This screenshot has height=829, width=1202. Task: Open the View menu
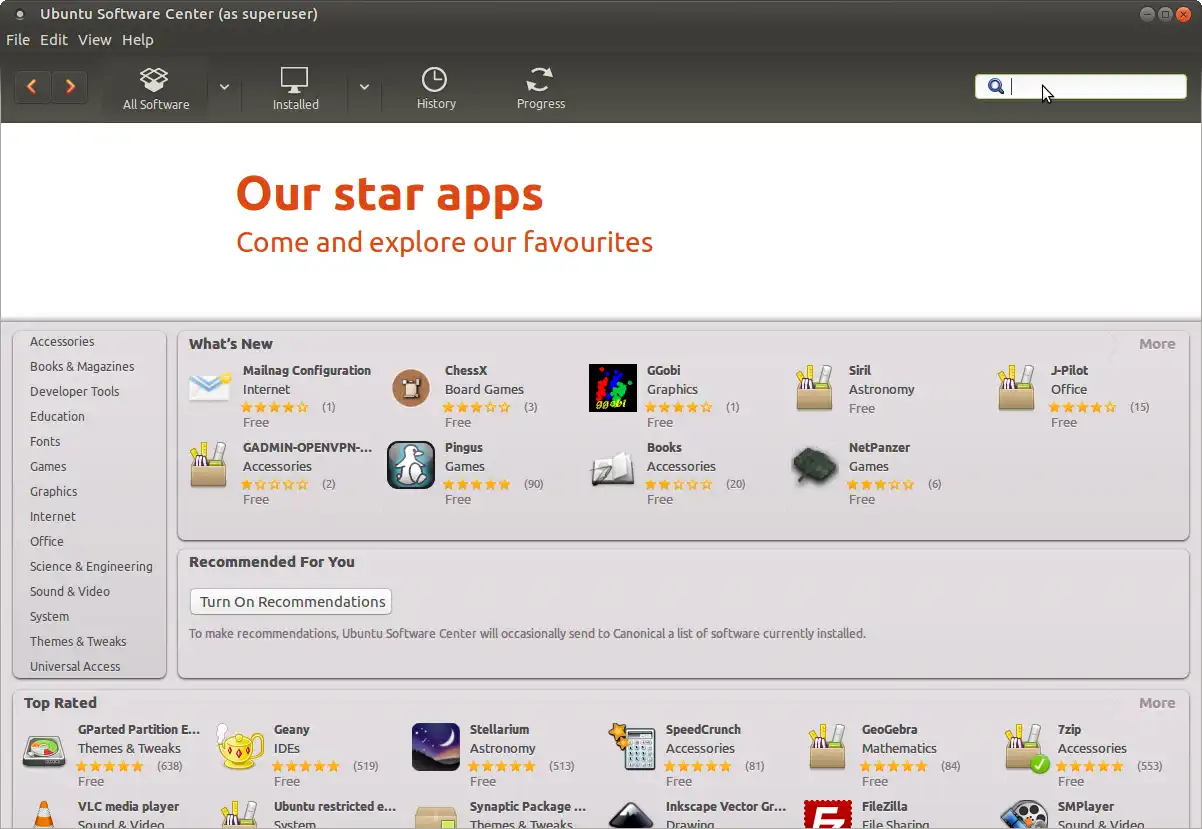tap(95, 40)
